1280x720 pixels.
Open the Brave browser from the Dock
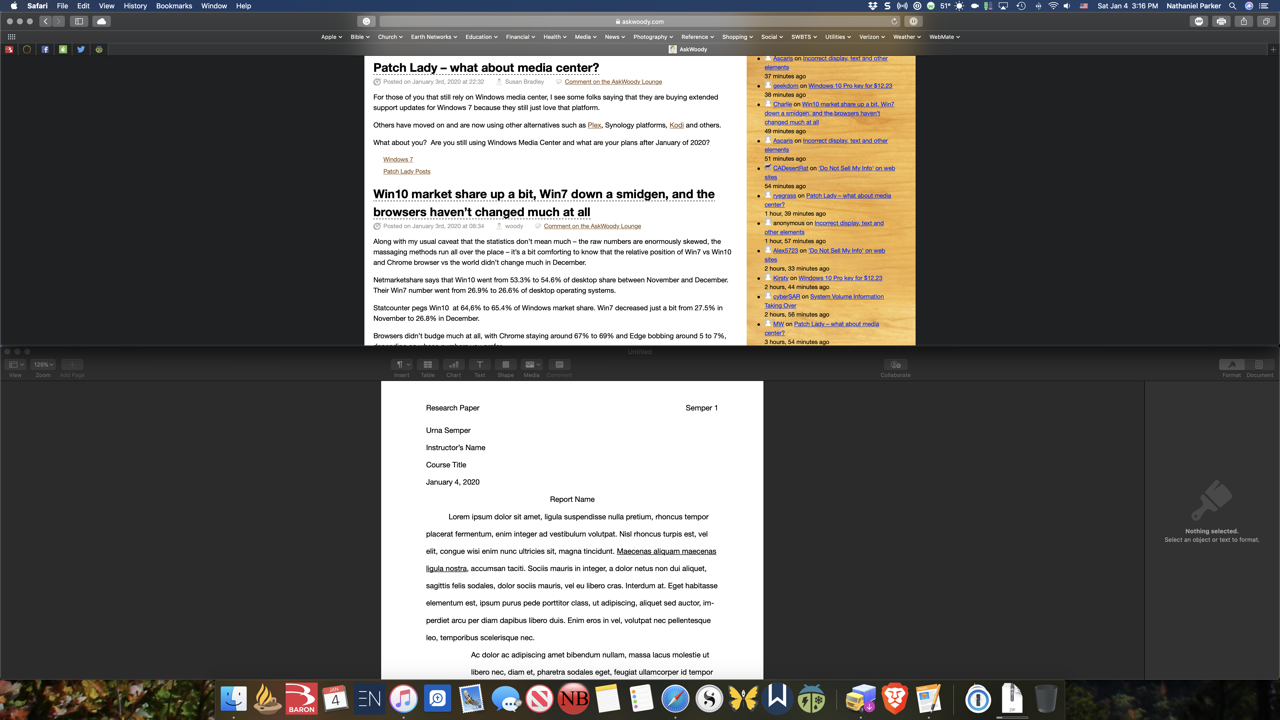pyautogui.click(x=895, y=699)
